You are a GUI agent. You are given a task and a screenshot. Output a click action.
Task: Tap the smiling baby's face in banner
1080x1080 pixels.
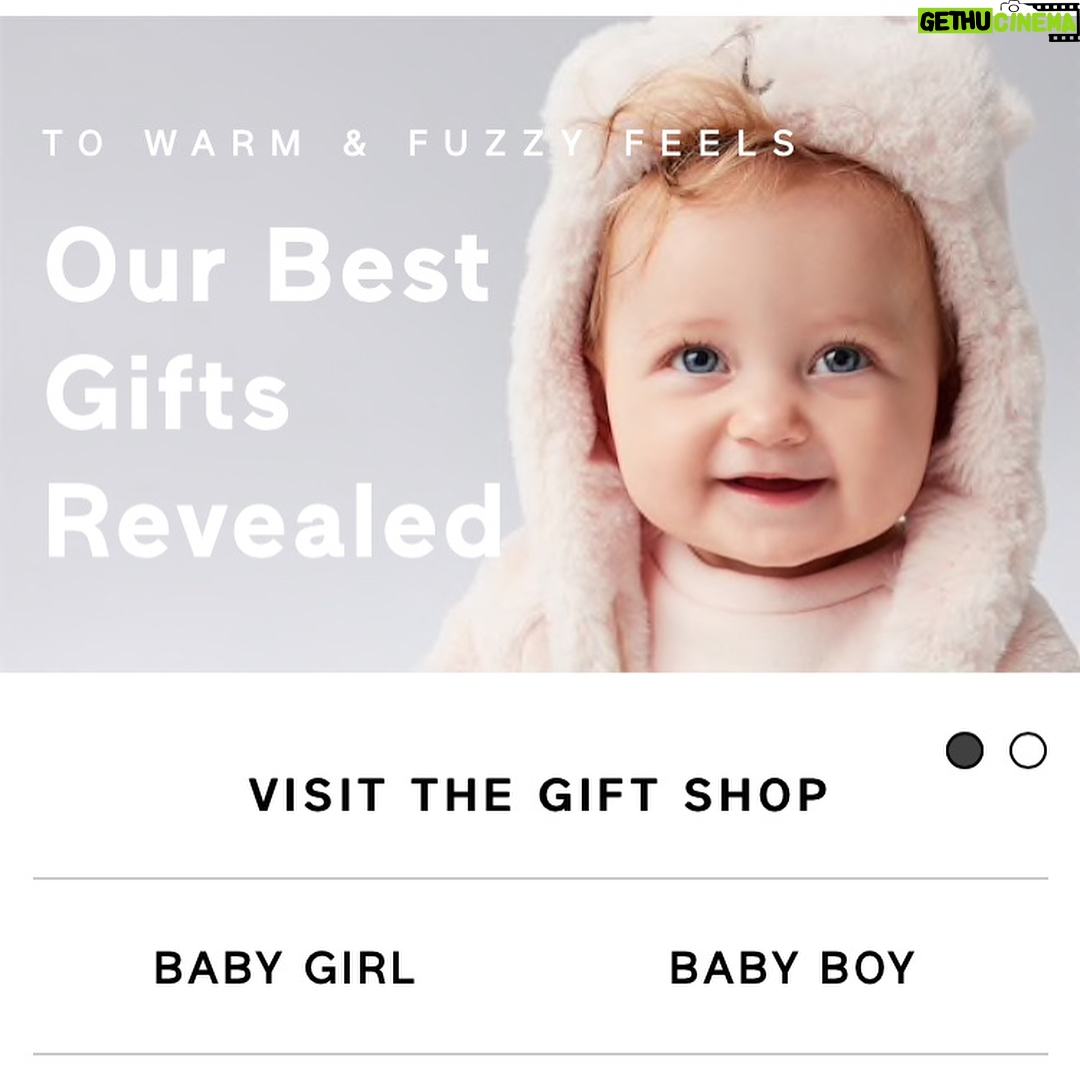click(768, 399)
